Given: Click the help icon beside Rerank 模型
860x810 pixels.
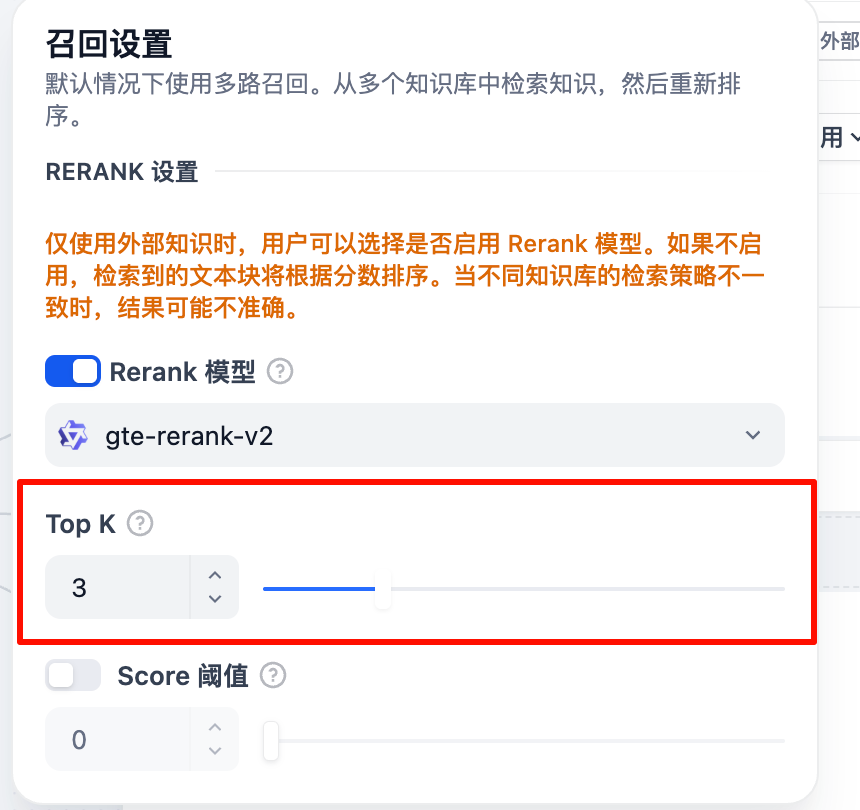Looking at the screenshot, I should tap(280, 372).
